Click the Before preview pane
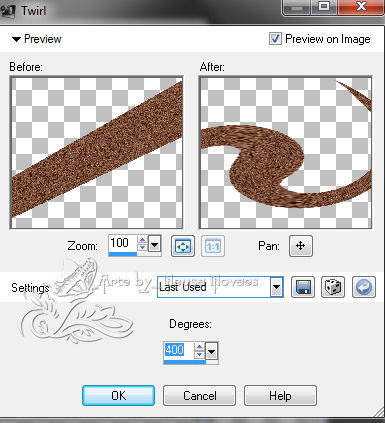 tap(97, 153)
